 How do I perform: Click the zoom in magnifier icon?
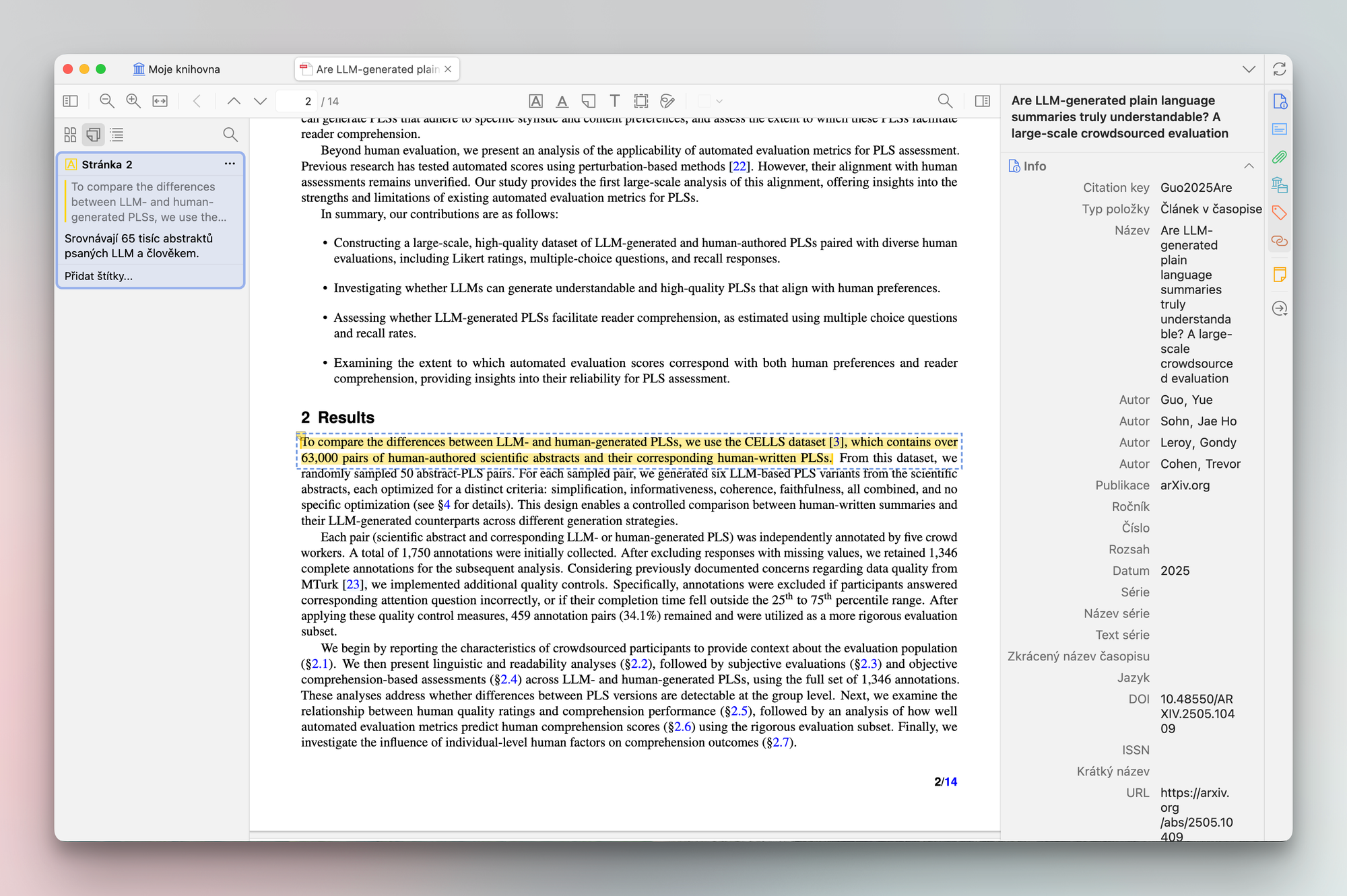pos(133,101)
